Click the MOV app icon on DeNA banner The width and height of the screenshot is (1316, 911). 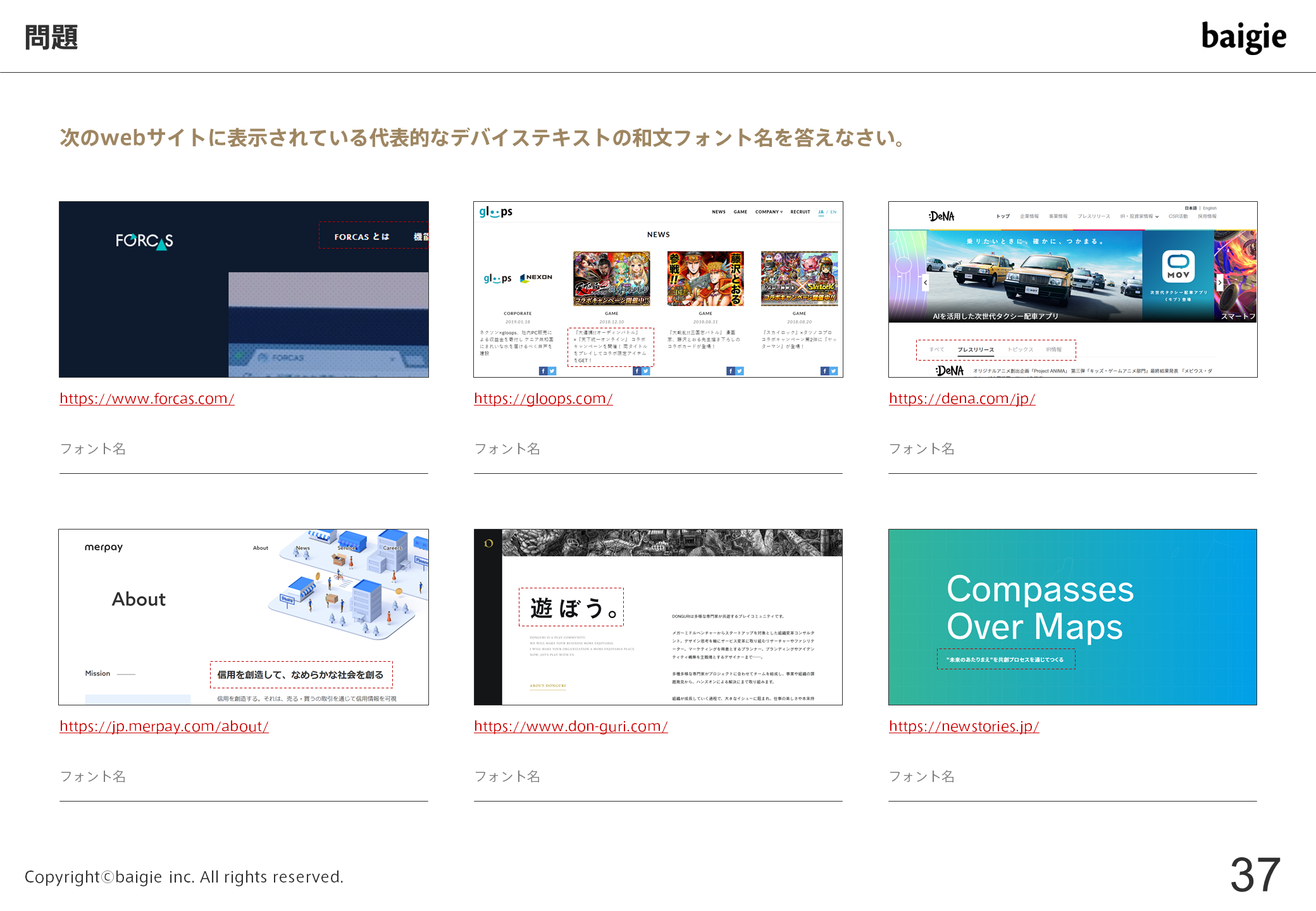(x=1178, y=266)
